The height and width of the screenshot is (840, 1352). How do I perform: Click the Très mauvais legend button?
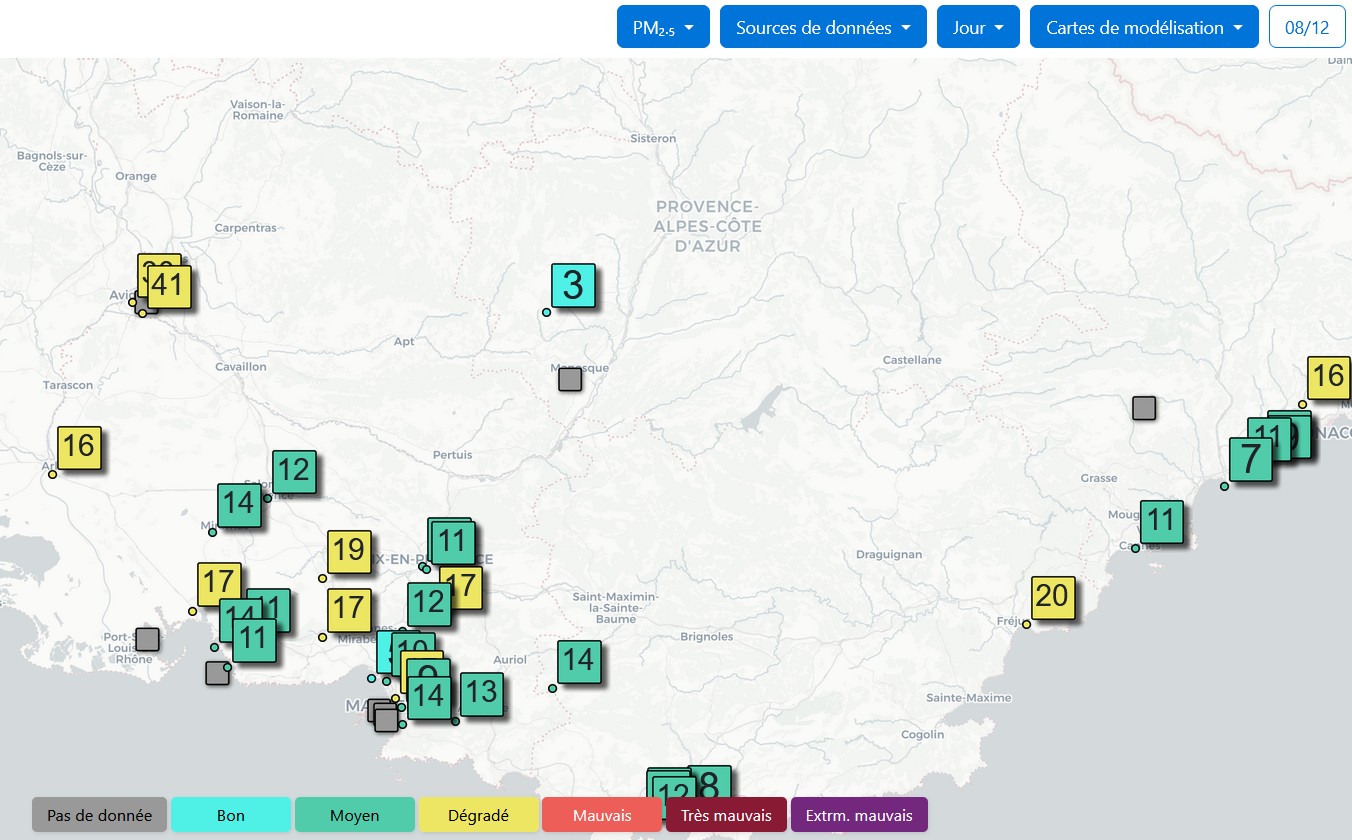726,815
